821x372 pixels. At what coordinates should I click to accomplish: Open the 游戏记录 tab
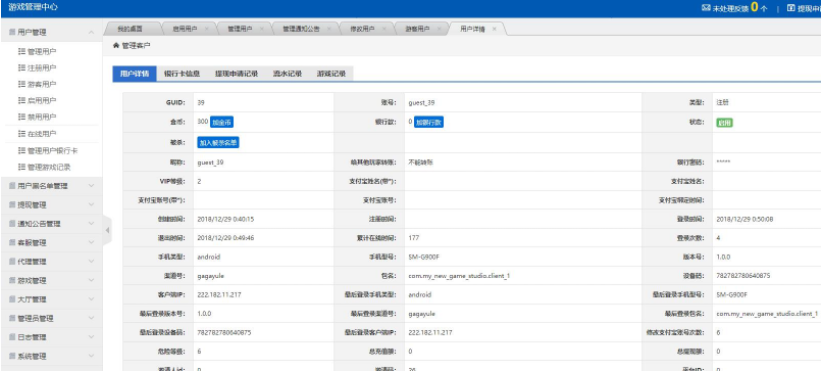[x=331, y=74]
